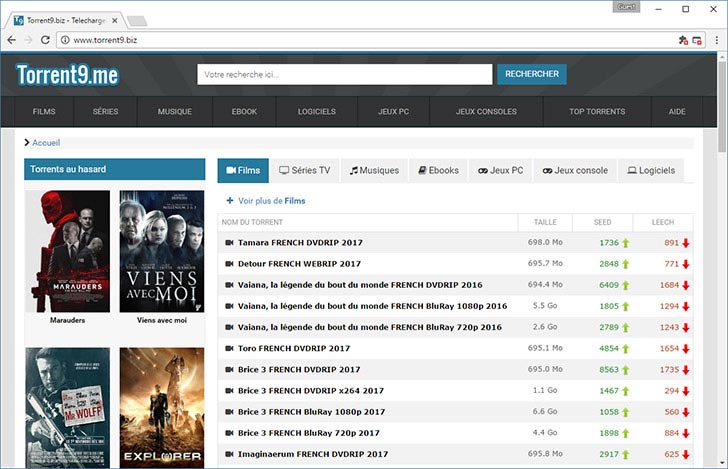Click the Explorer poster thumbnail
Viewport: 728px width, 469px height.
click(x=162, y=408)
